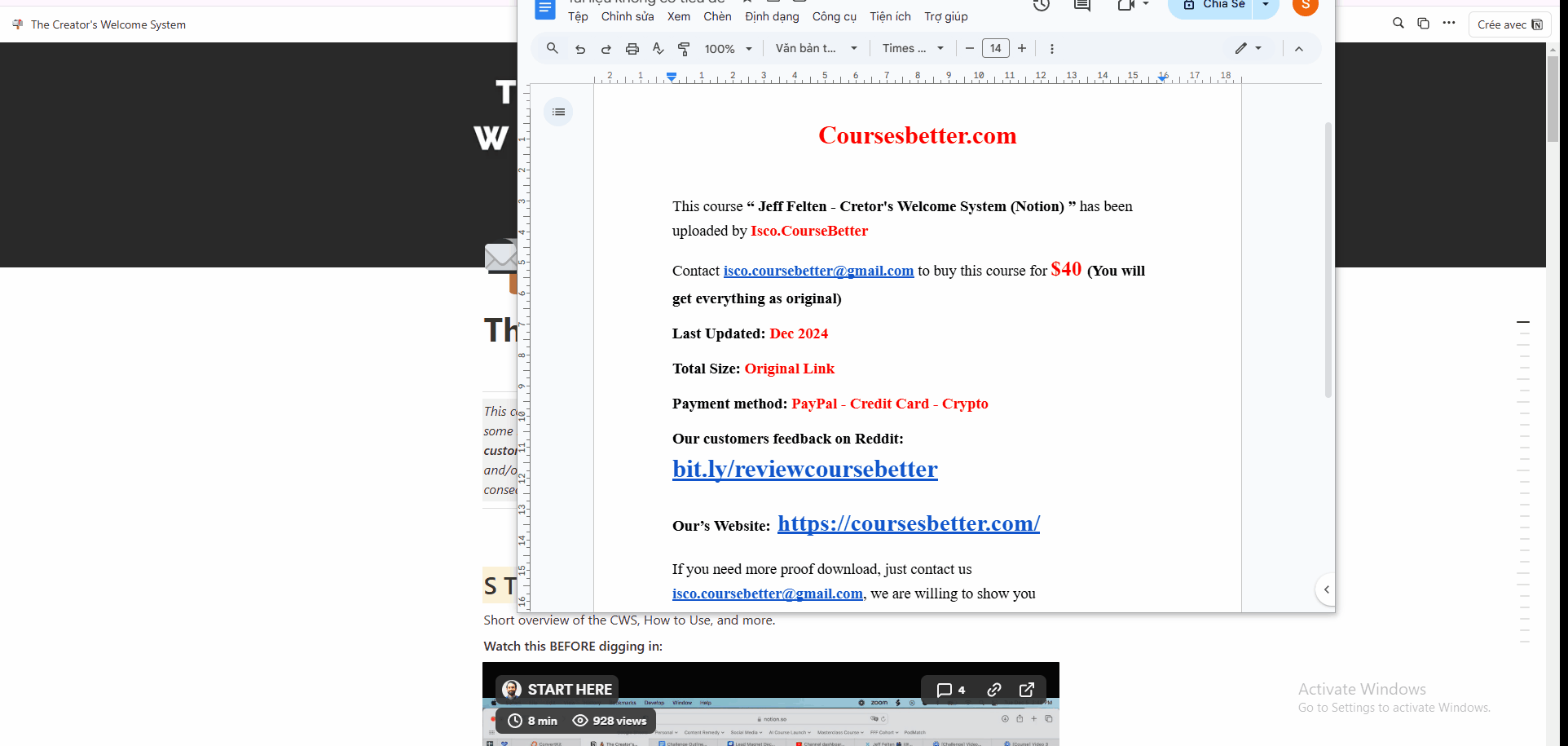Open the video in new window

click(1027, 690)
